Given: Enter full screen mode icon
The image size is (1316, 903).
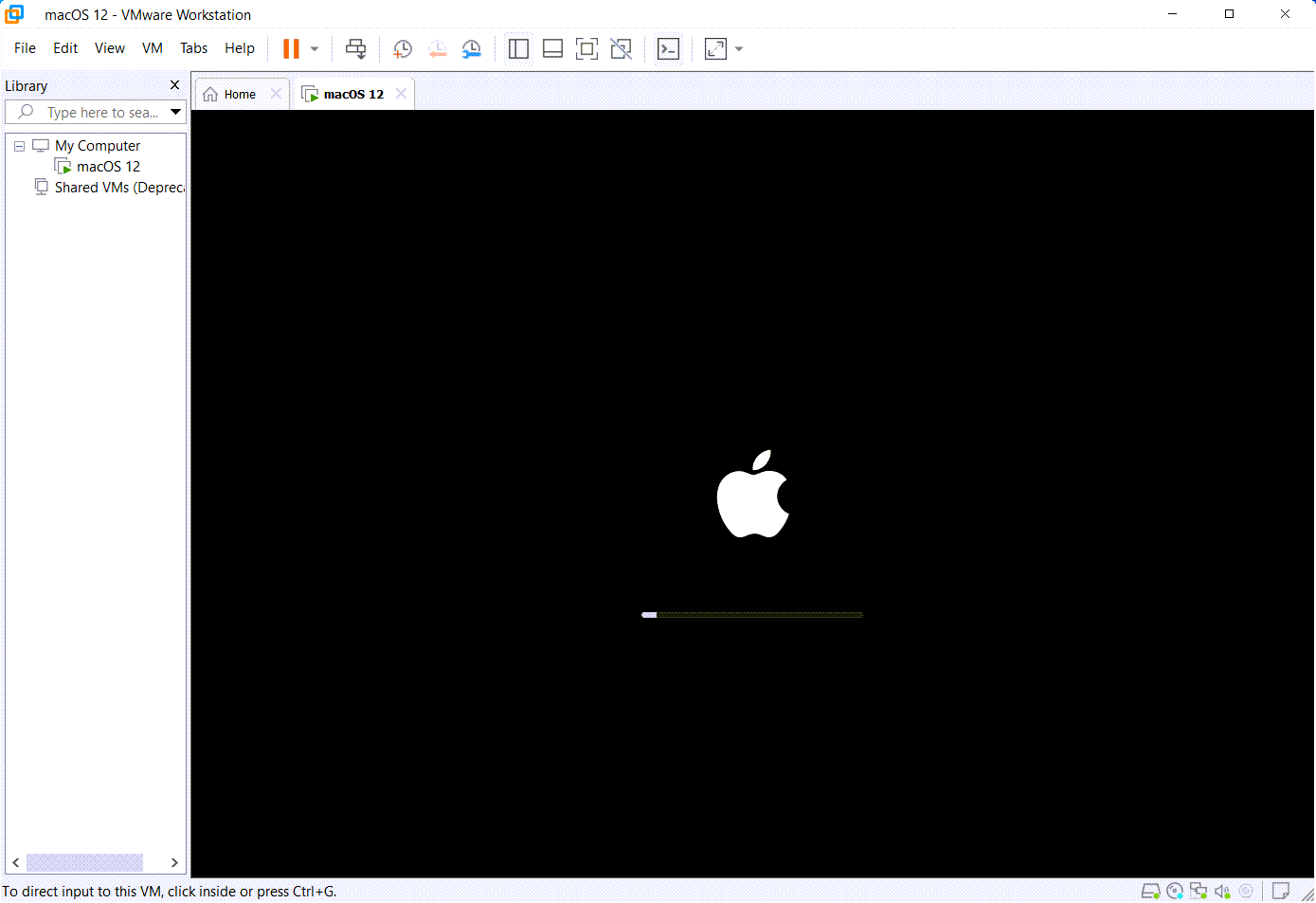Looking at the screenshot, I should click(x=586, y=49).
